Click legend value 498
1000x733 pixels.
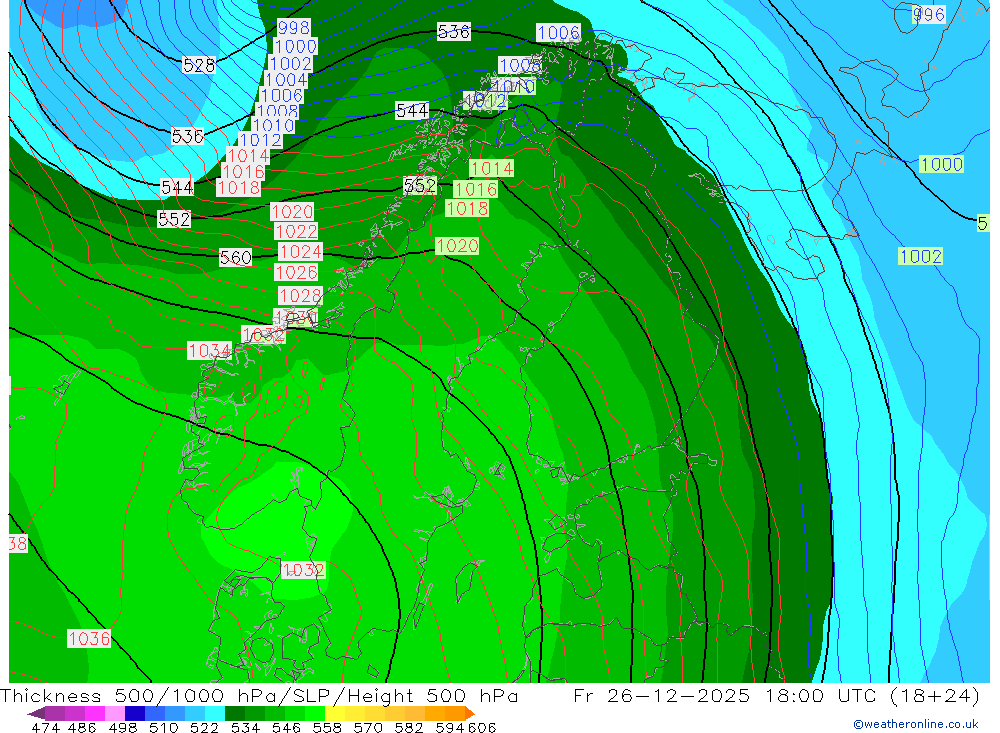click(x=122, y=727)
